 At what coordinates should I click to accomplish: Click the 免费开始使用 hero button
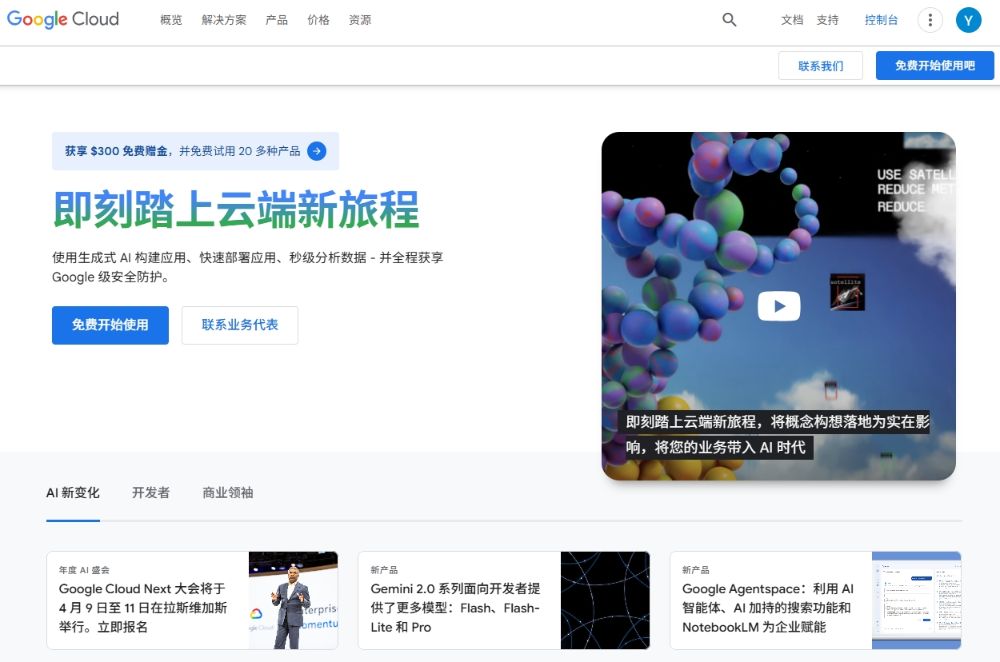pyautogui.click(x=110, y=325)
